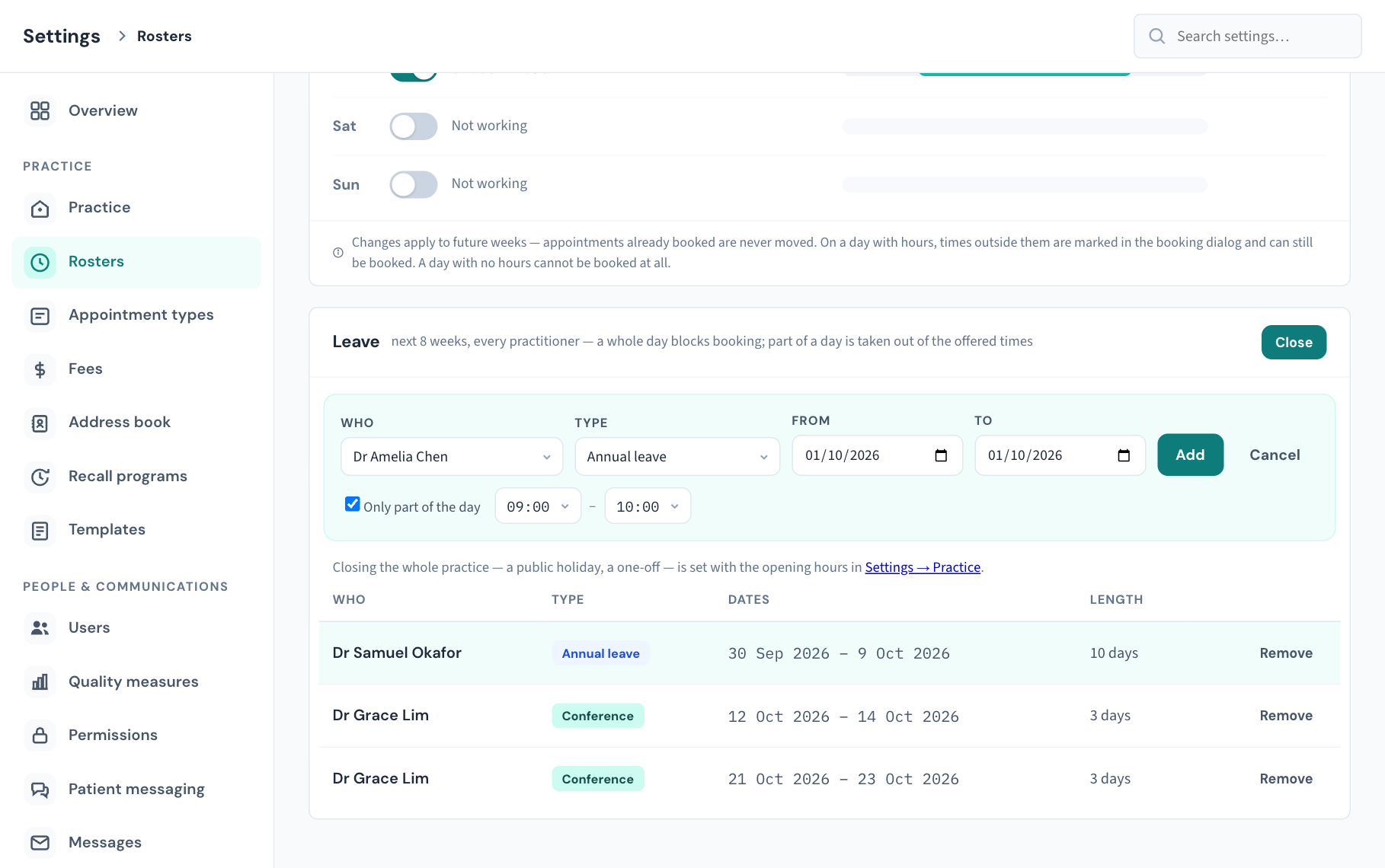The width and height of the screenshot is (1385, 868).
Task: Click the Rosters clock icon
Action: coord(40,263)
